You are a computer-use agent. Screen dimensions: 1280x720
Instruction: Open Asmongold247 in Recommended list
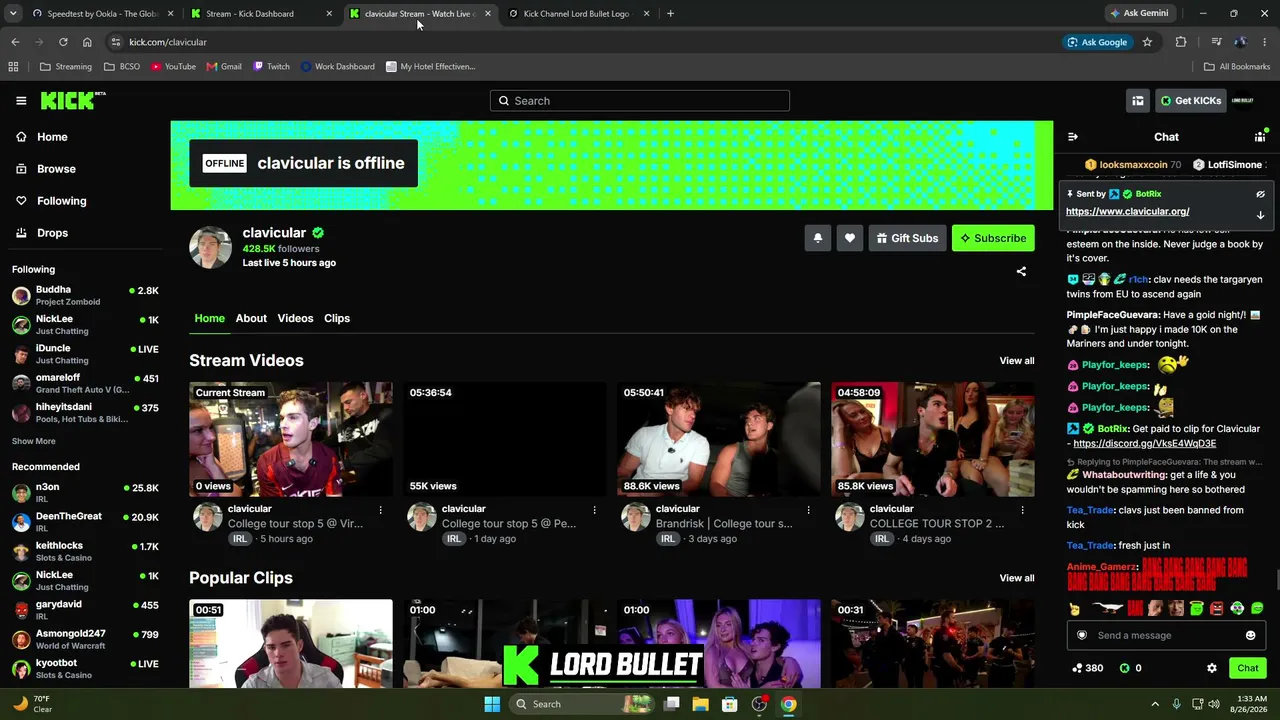pyautogui.click(x=85, y=639)
